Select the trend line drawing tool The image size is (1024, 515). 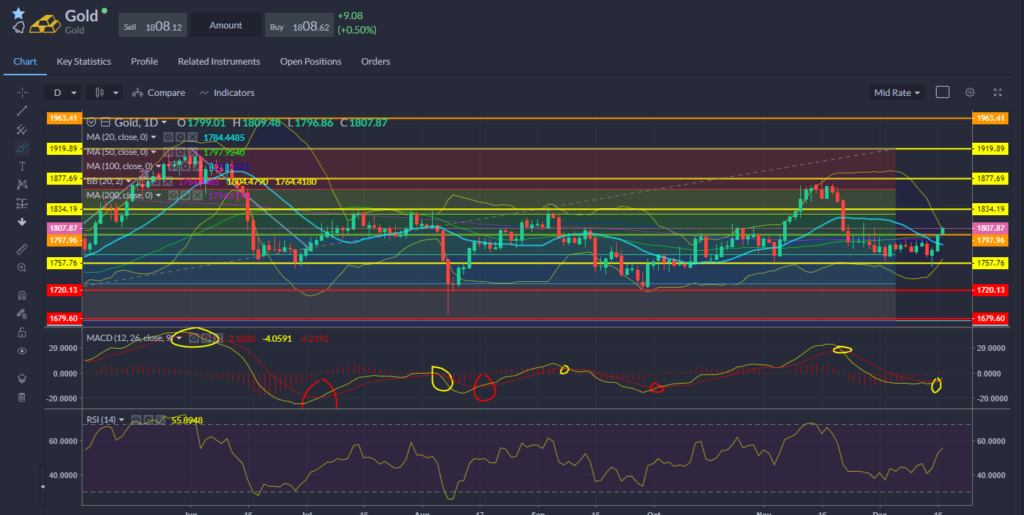point(22,110)
